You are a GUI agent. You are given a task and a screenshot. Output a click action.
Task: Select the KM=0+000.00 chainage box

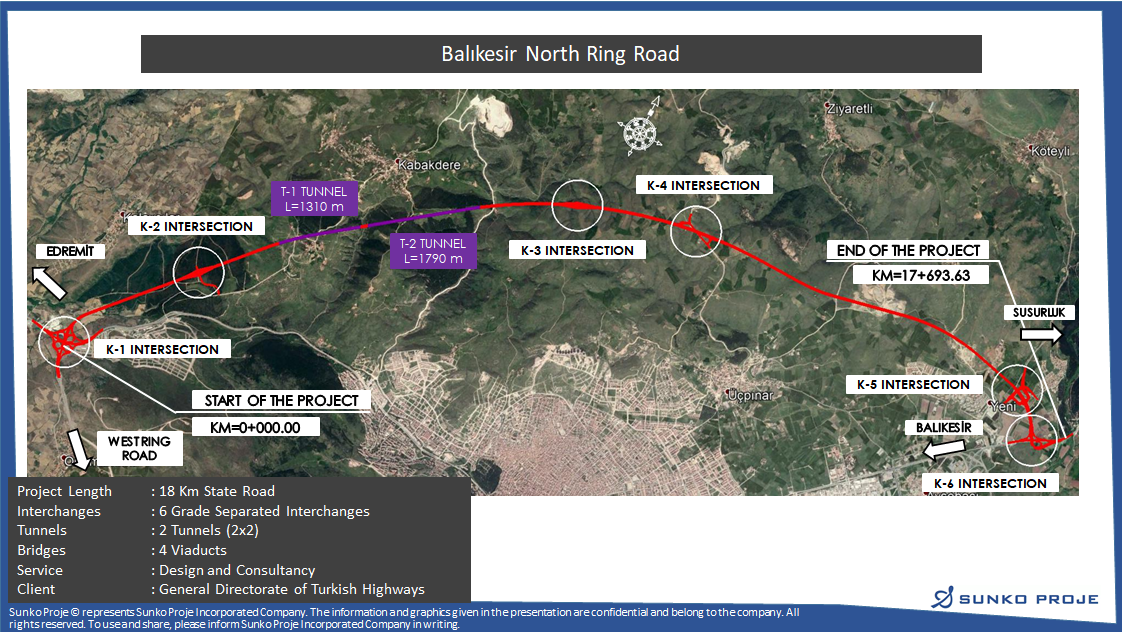pos(255,427)
